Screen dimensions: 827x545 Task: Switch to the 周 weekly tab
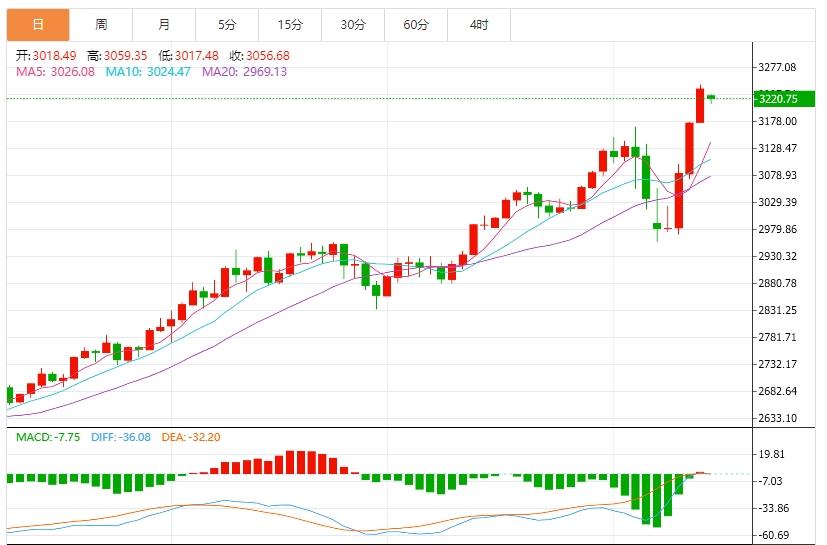[x=101, y=24]
